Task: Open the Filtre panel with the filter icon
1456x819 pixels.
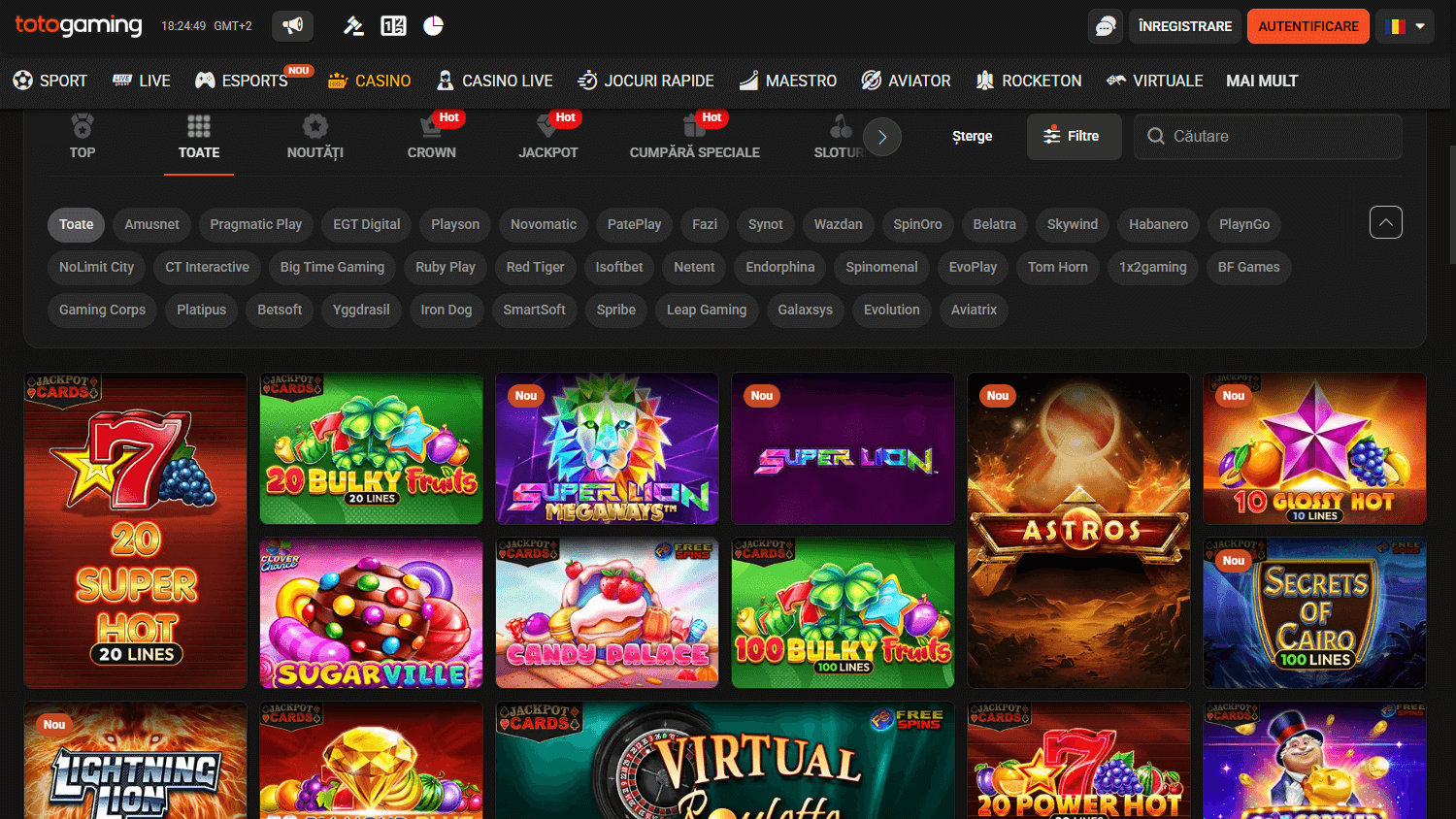Action: pyautogui.click(x=1074, y=136)
